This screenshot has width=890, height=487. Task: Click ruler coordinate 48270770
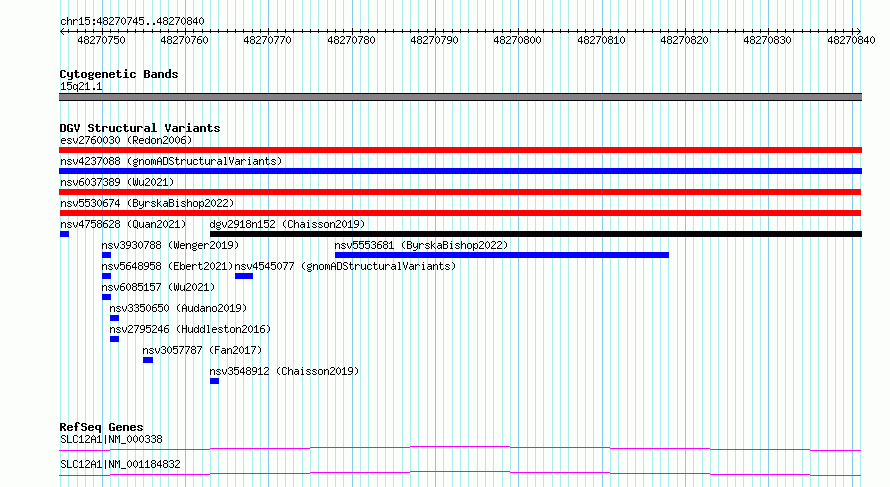(x=267, y=40)
